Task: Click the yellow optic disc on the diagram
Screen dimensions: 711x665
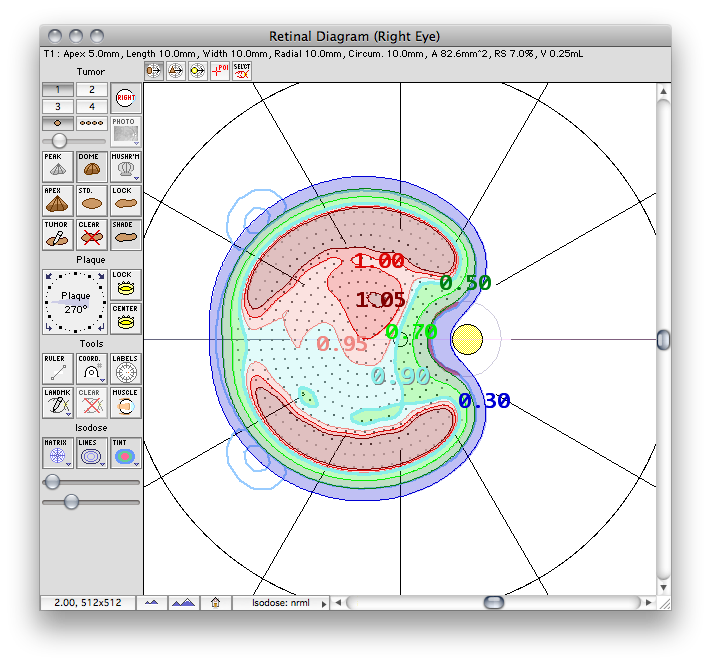Action: pos(467,339)
